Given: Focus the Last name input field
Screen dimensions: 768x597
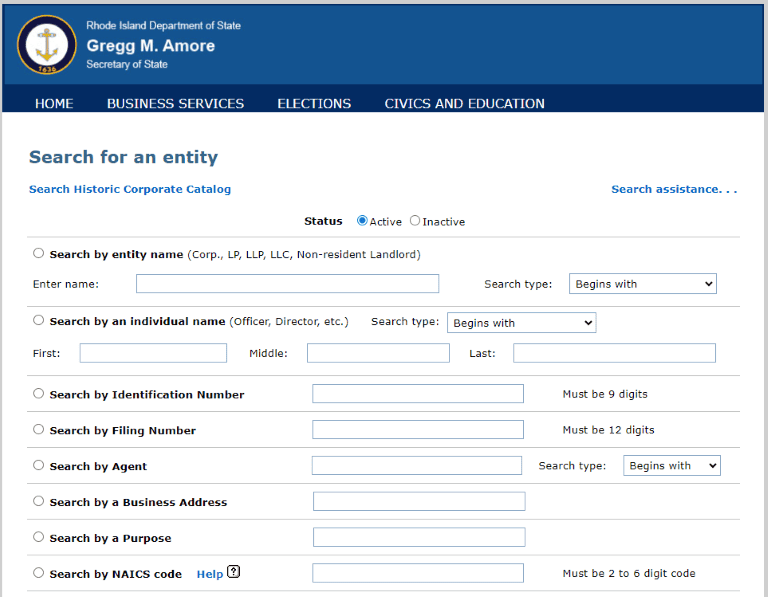Looking at the screenshot, I should [x=614, y=353].
